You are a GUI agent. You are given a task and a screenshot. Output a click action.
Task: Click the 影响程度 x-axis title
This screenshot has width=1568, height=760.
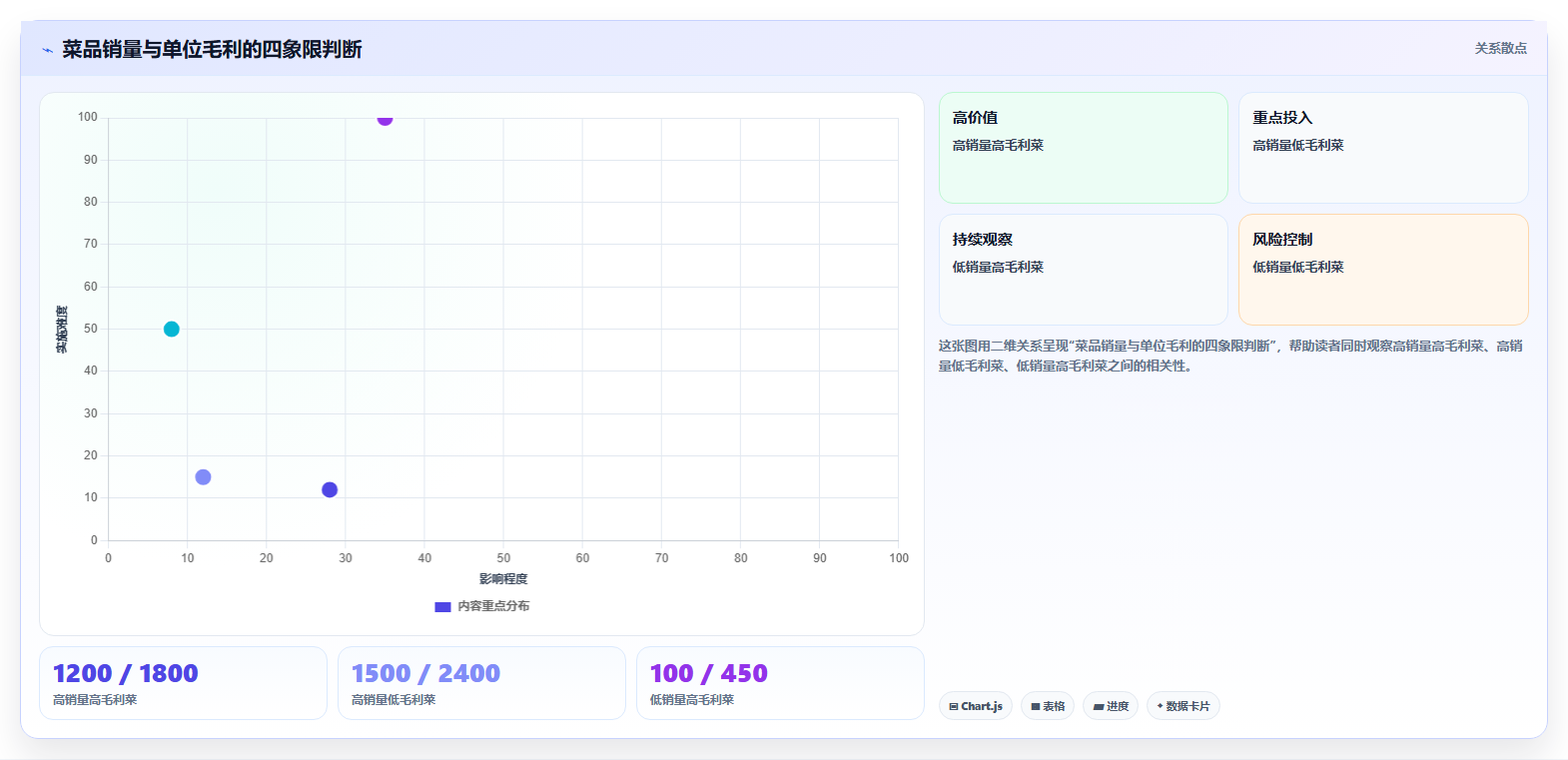point(503,579)
